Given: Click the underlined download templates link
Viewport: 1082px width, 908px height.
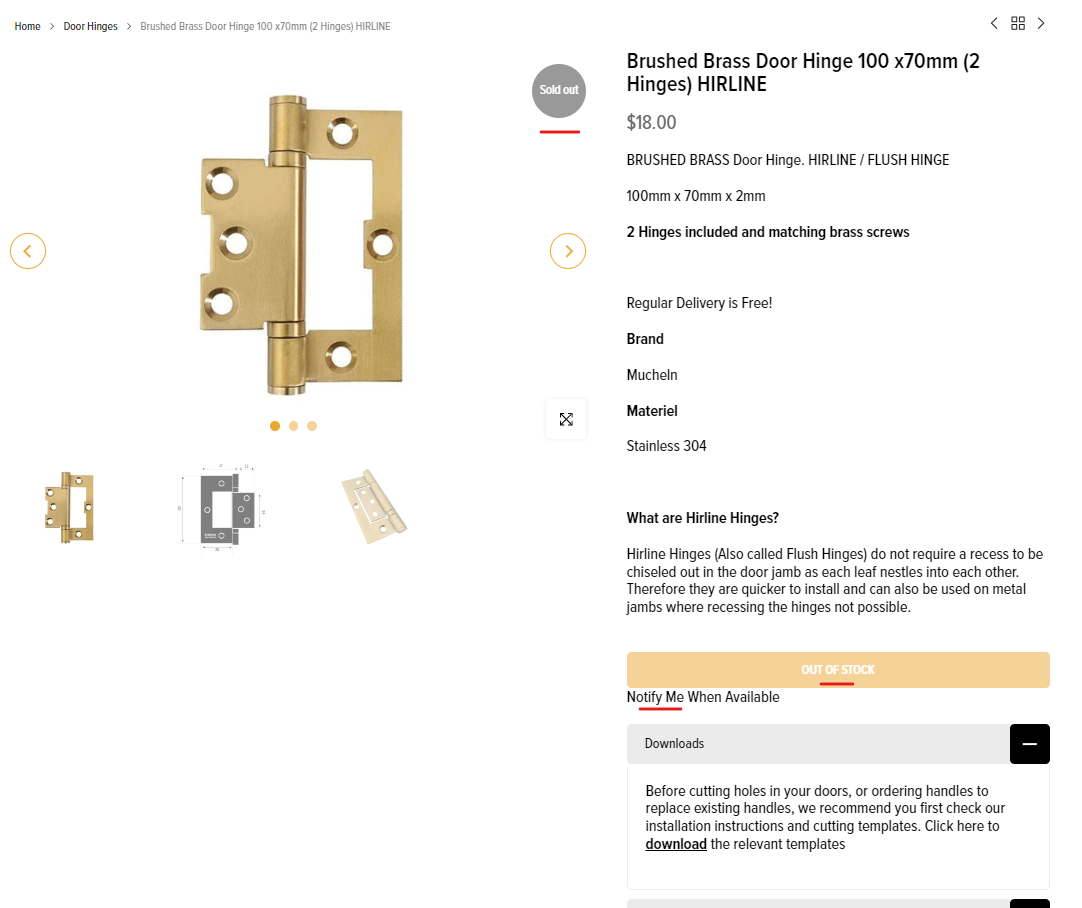Looking at the screenshot, I should point(676,844).
